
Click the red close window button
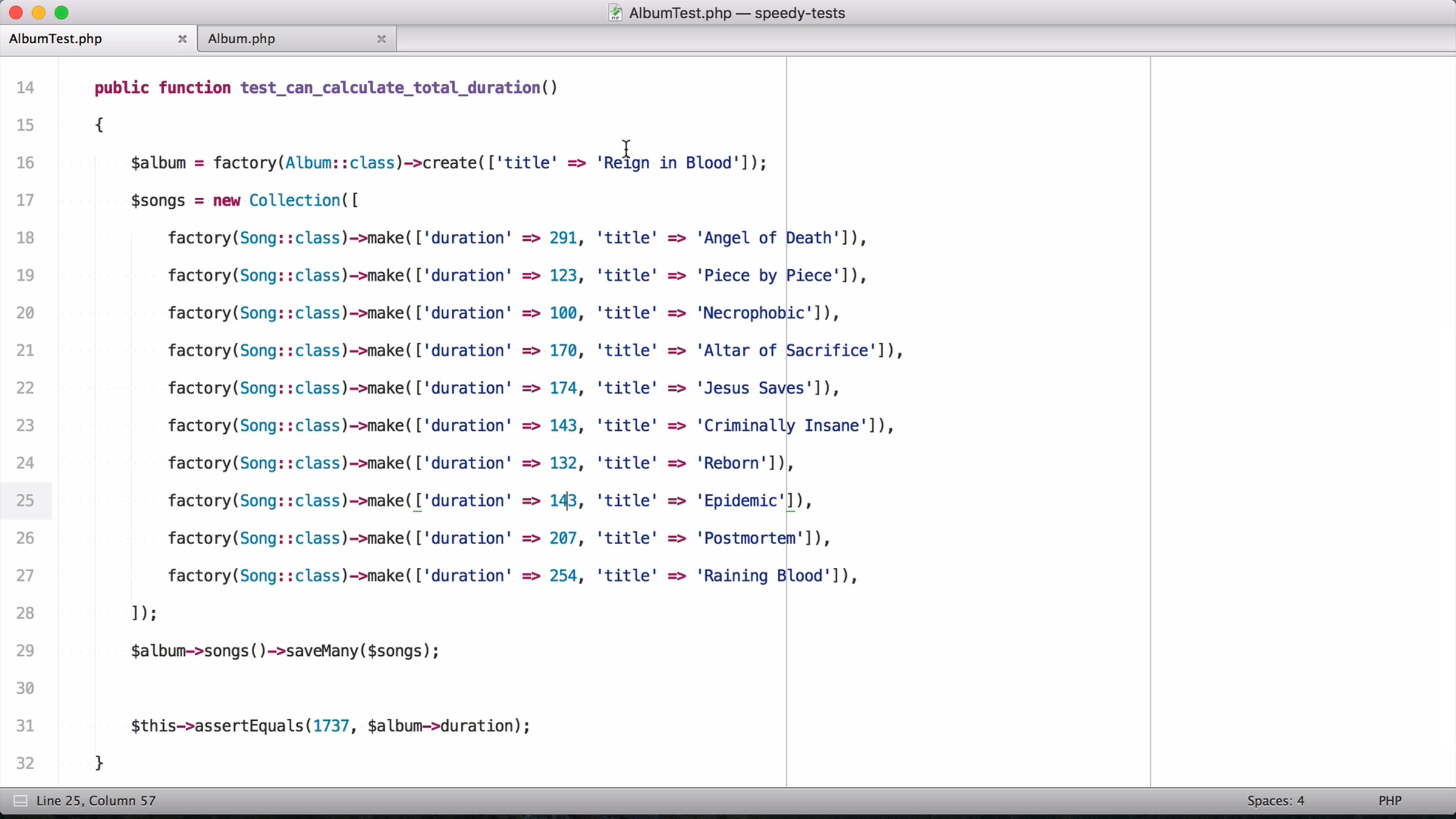(16, 13)
